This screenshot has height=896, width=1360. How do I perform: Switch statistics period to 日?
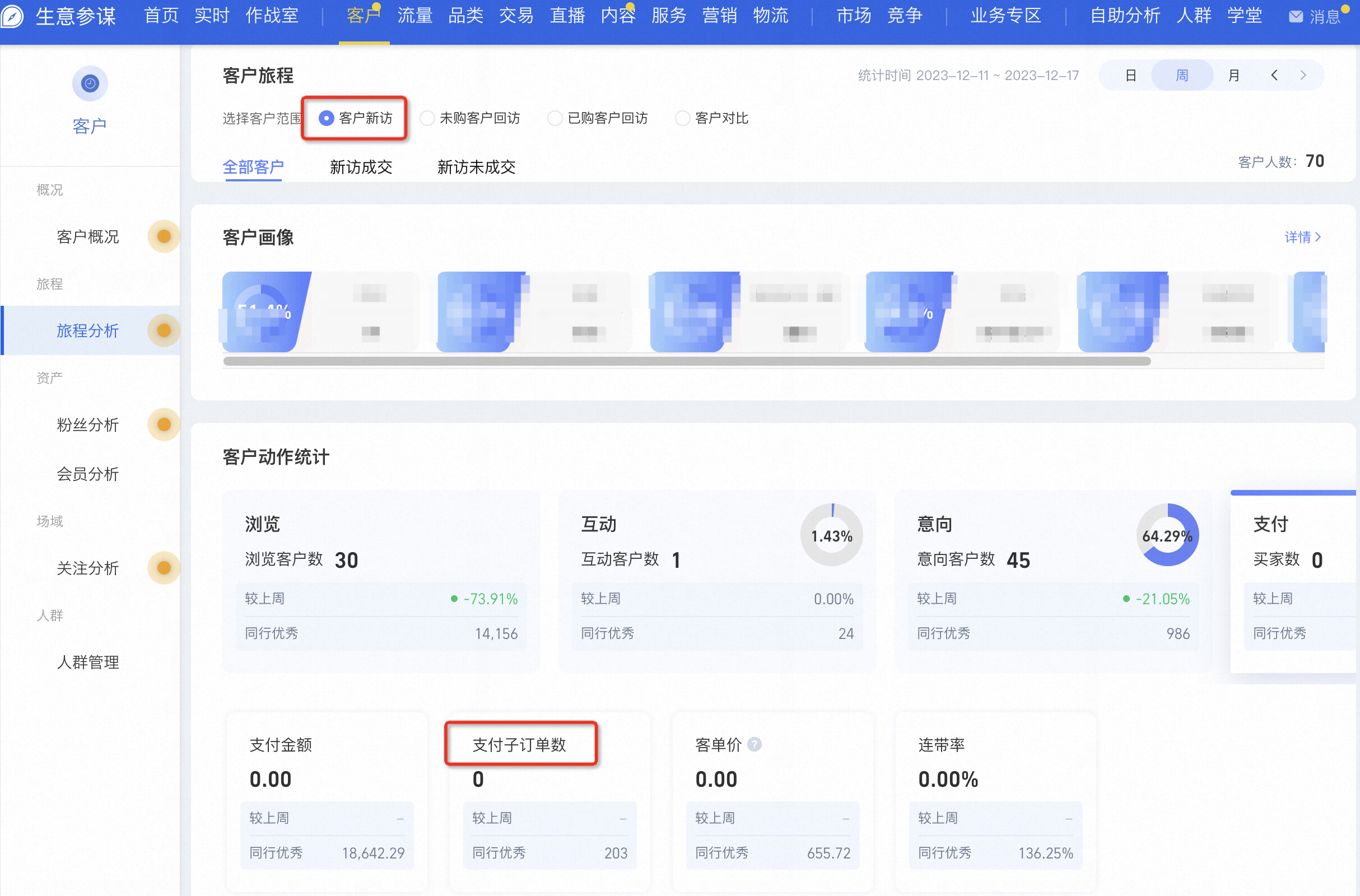coord(1130,75)
